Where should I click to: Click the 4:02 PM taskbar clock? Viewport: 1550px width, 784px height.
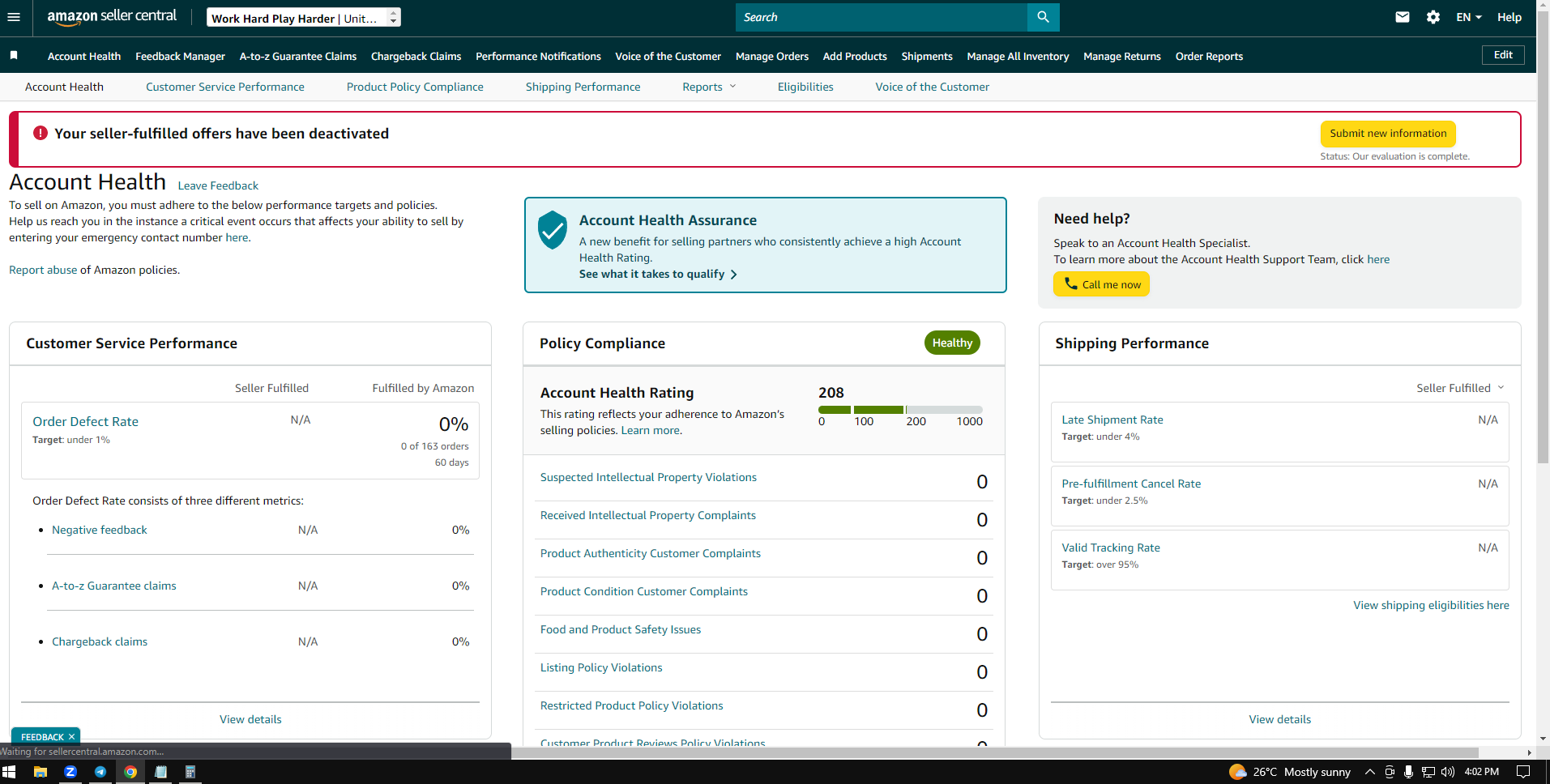[x=1482, y=772]
